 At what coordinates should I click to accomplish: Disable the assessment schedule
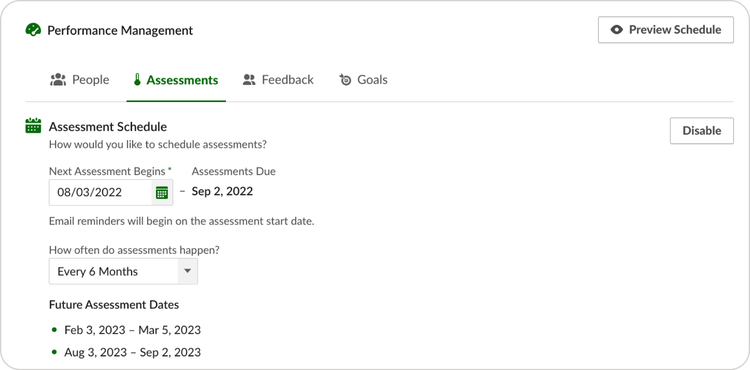pos(701,131)
